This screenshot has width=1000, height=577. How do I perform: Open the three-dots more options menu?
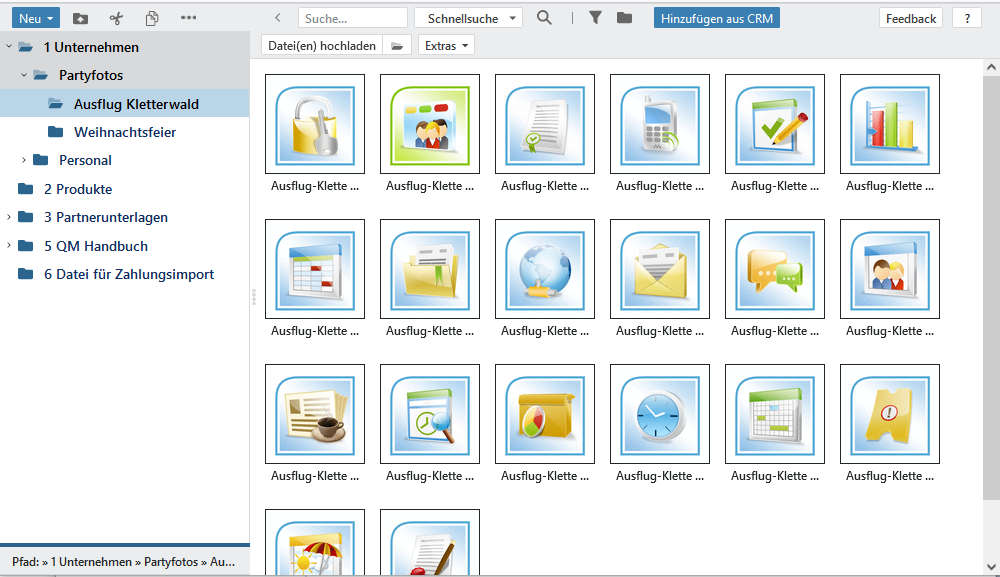[188, 18]
